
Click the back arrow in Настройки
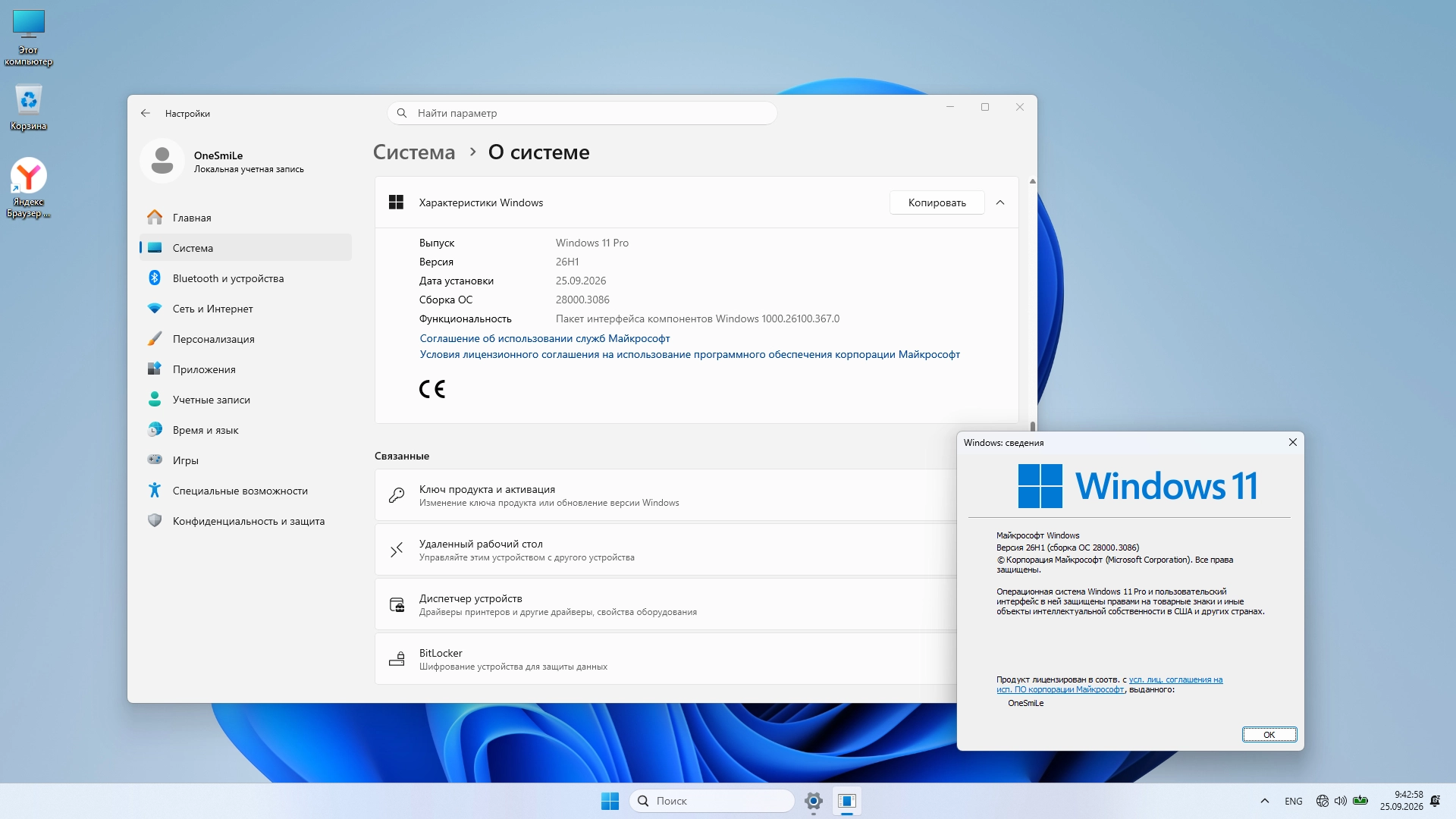click(x=146, y=113)
